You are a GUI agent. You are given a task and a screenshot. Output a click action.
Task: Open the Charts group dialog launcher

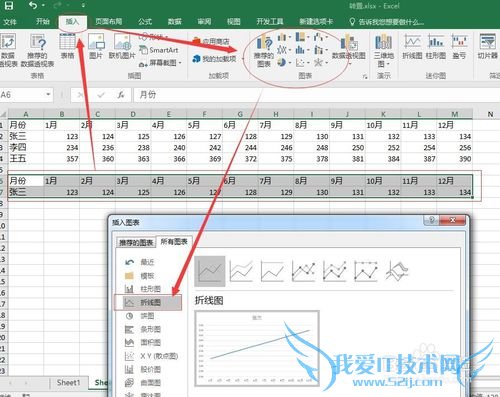pyautogui.click(x=365, y=77)
